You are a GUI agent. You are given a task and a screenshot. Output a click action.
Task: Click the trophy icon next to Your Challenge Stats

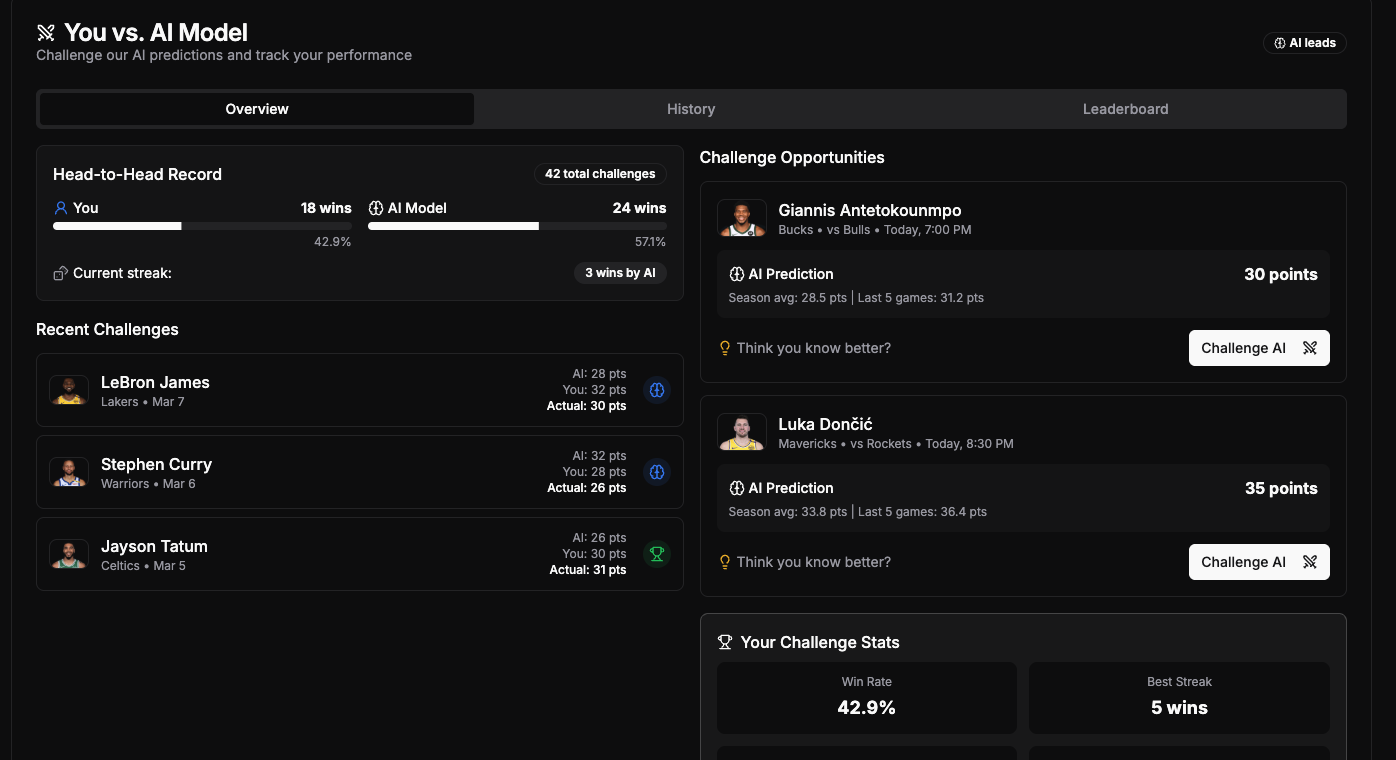pos(725,643)
